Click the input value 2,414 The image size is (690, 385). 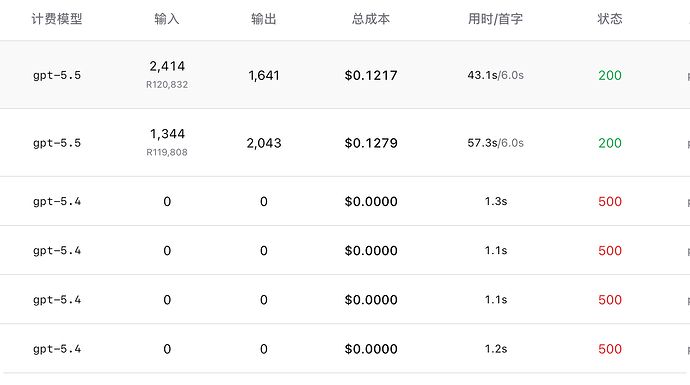click(x=167, y=66)
